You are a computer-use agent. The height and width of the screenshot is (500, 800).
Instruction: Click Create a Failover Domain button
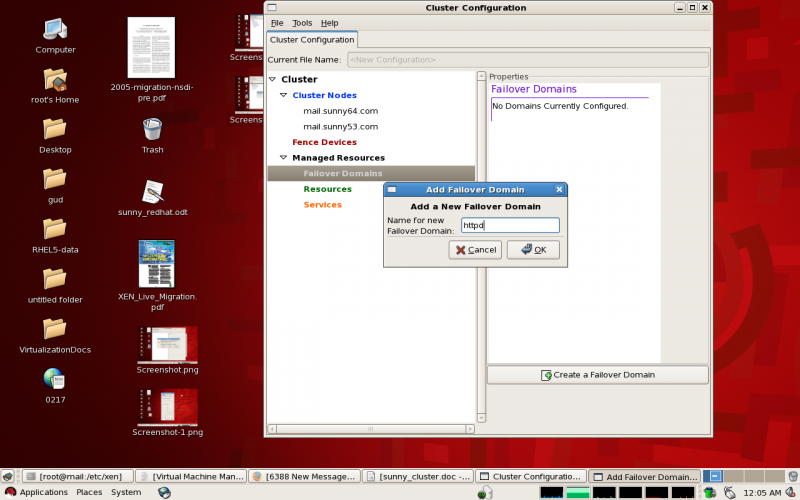tap(598, 375)
